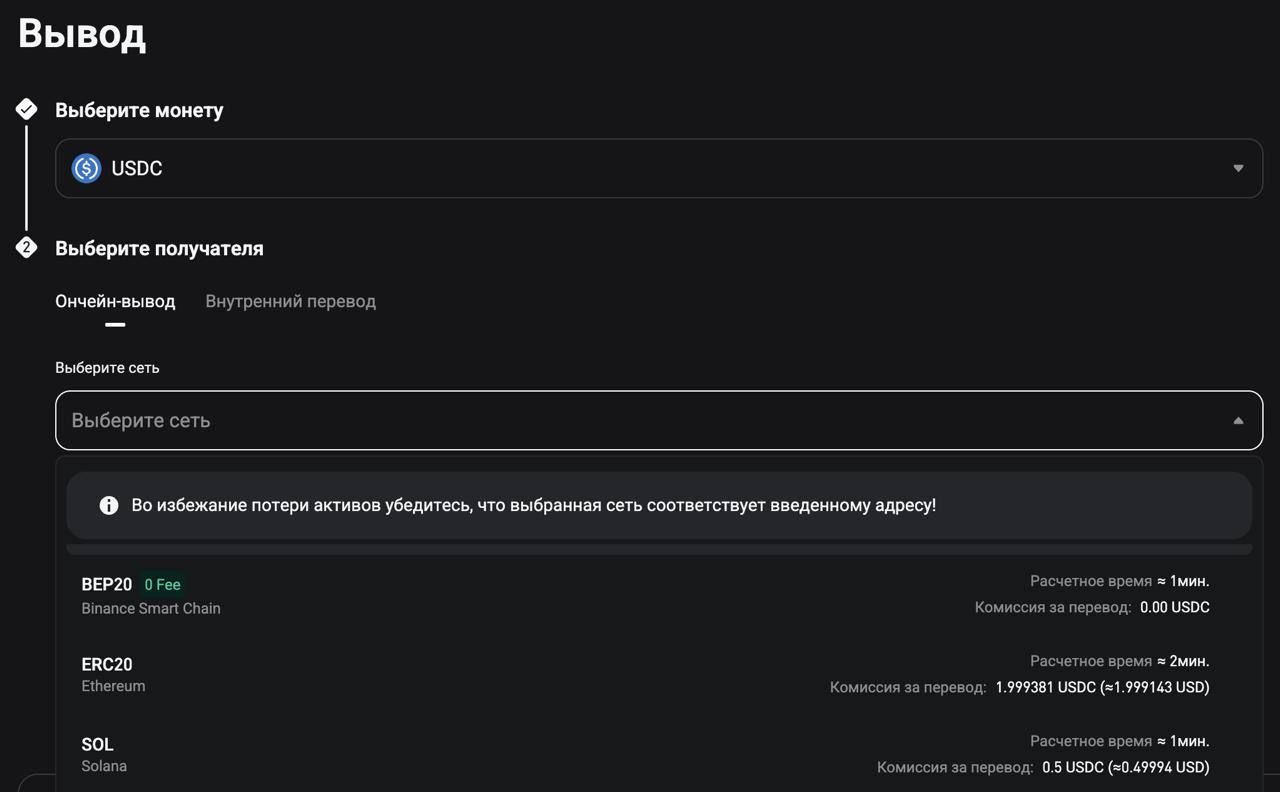Click the small Выберите сеть field label
Image resolution: width=1280 pixels, height=792 pixels.
[107, 367]
